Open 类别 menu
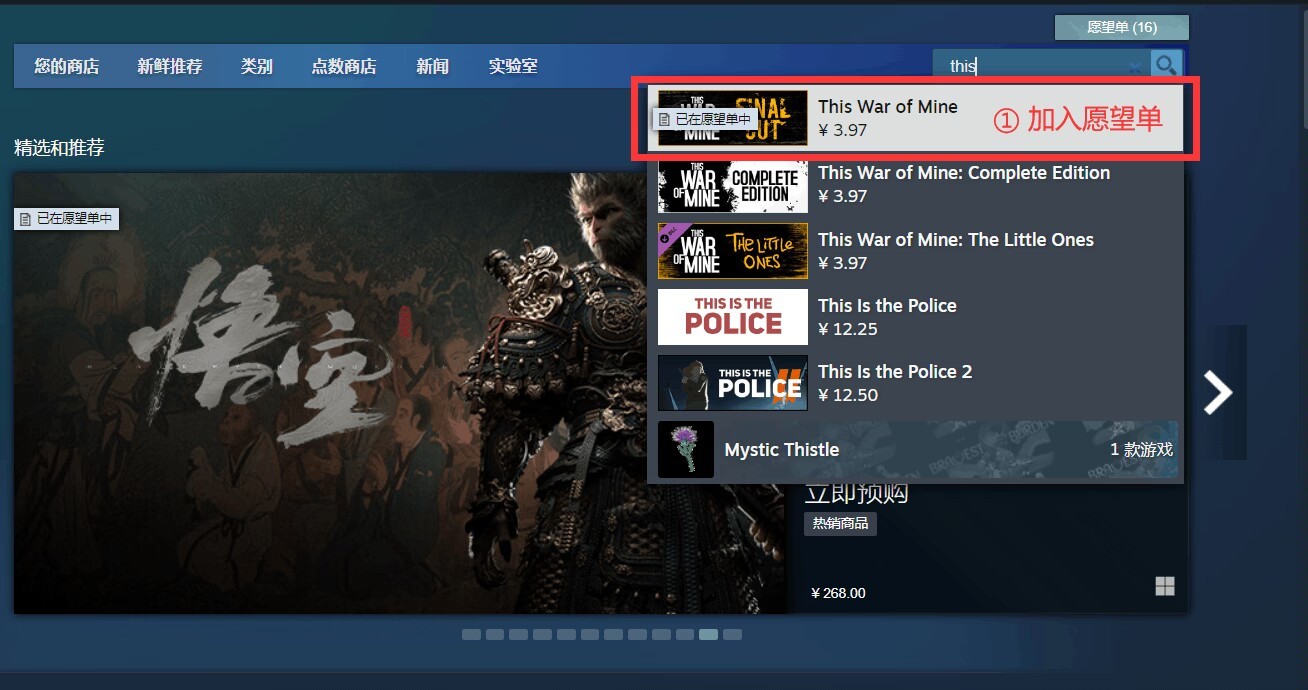The image size is (1308, 690). (x=257, y=66)
